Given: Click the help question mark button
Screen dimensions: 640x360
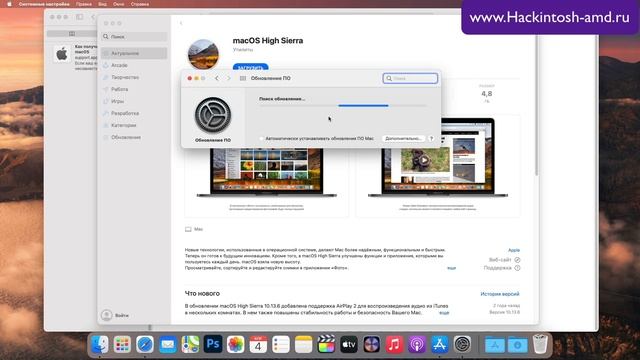Looking at the screenshot, I should tap(431, 139).
